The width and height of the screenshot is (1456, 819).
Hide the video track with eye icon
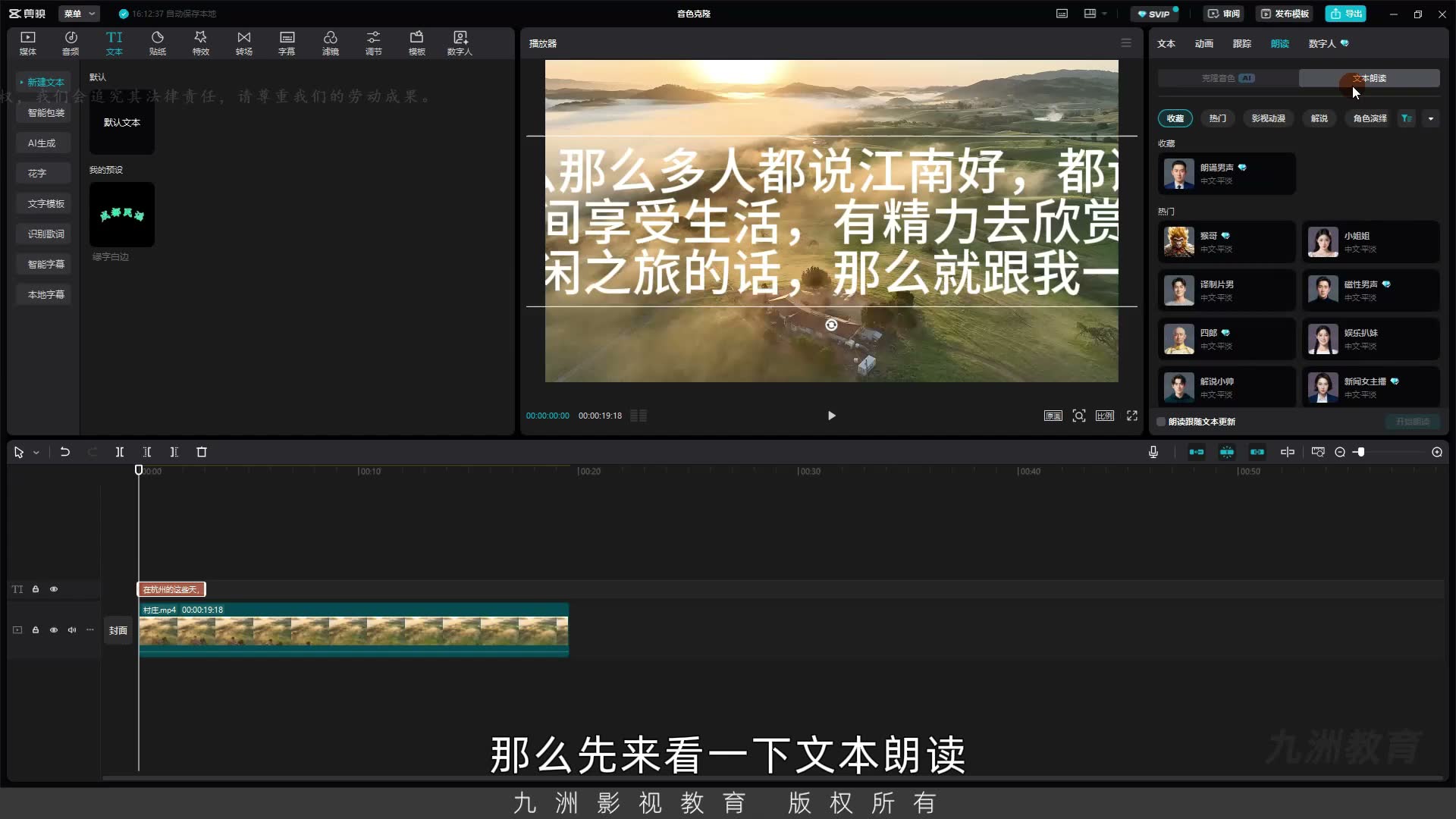(54, 630)
